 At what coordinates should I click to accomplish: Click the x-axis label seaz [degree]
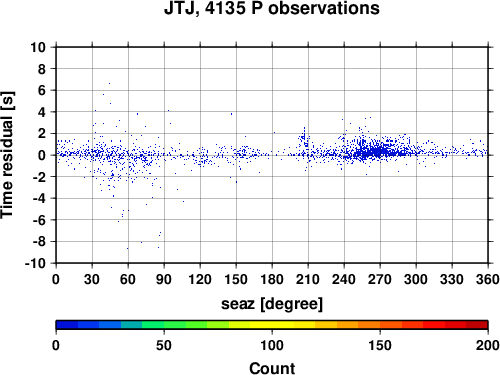[272, 304]
